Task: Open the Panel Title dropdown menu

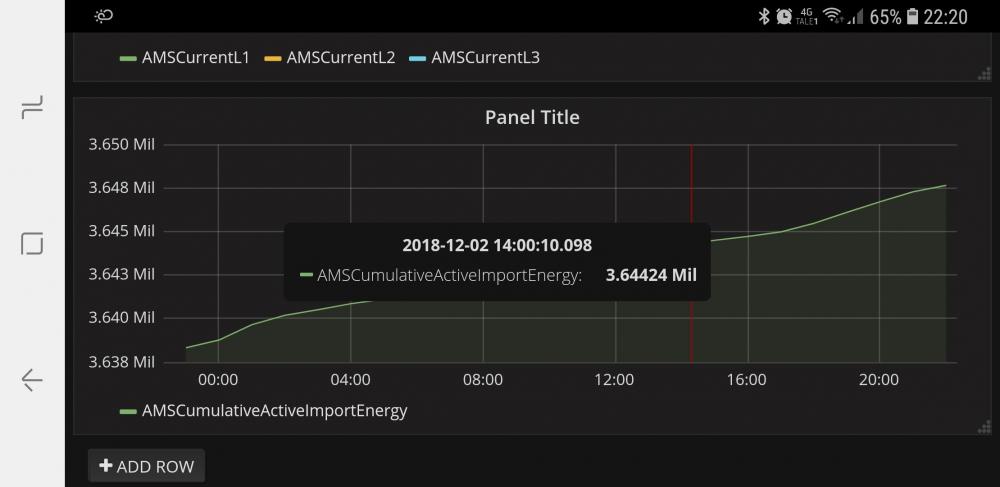Action: [x=532, y=117]
